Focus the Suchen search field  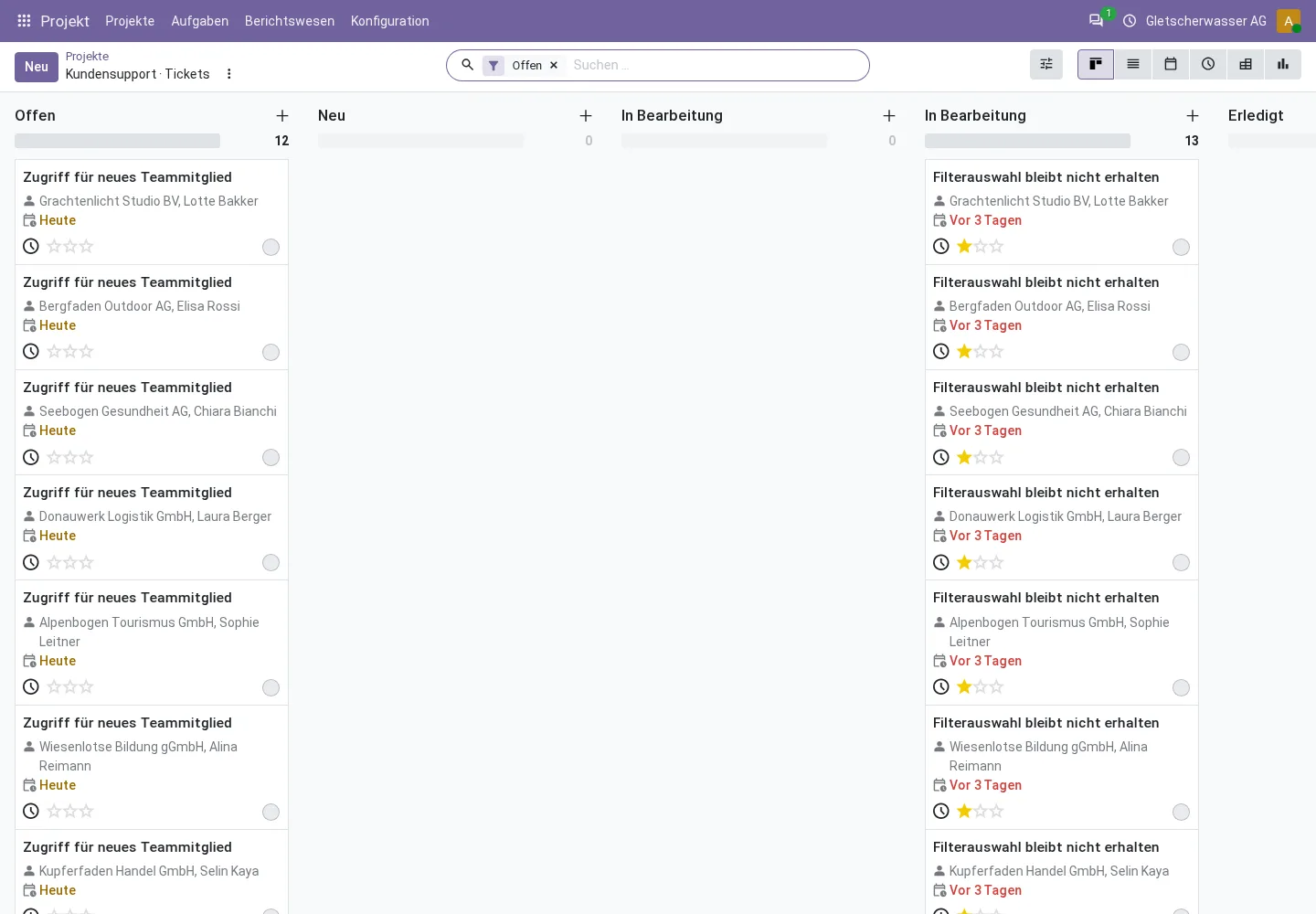click(715, 65)
